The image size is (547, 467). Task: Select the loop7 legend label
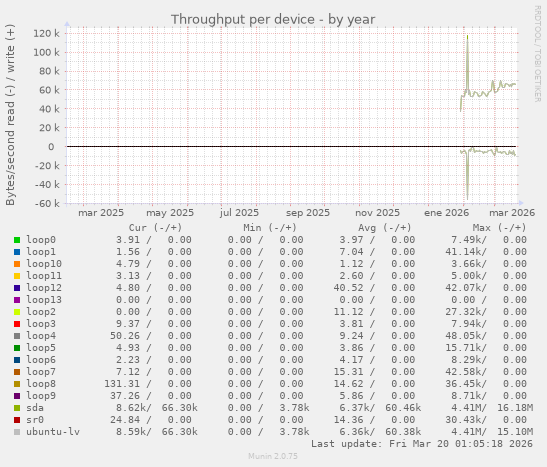[x=41, y=371]
